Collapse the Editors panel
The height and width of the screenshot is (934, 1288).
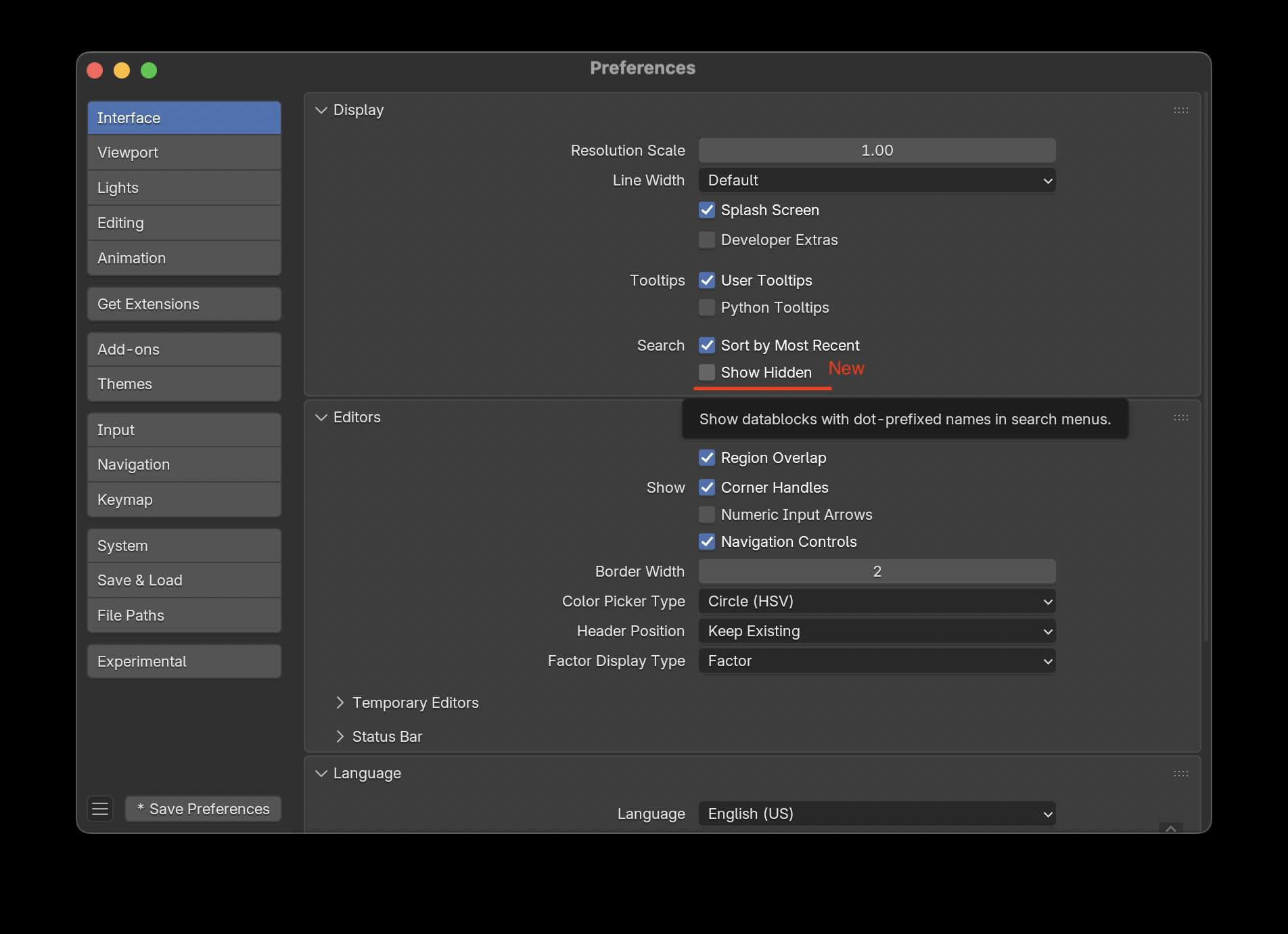tap(321, 418)
